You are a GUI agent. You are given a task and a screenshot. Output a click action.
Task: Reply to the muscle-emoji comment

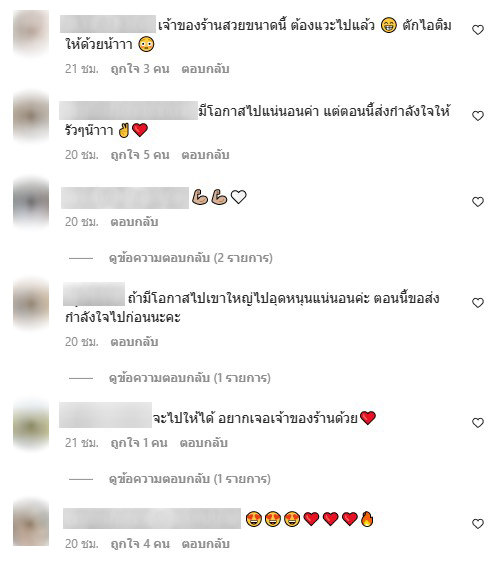tap(134, 222)
